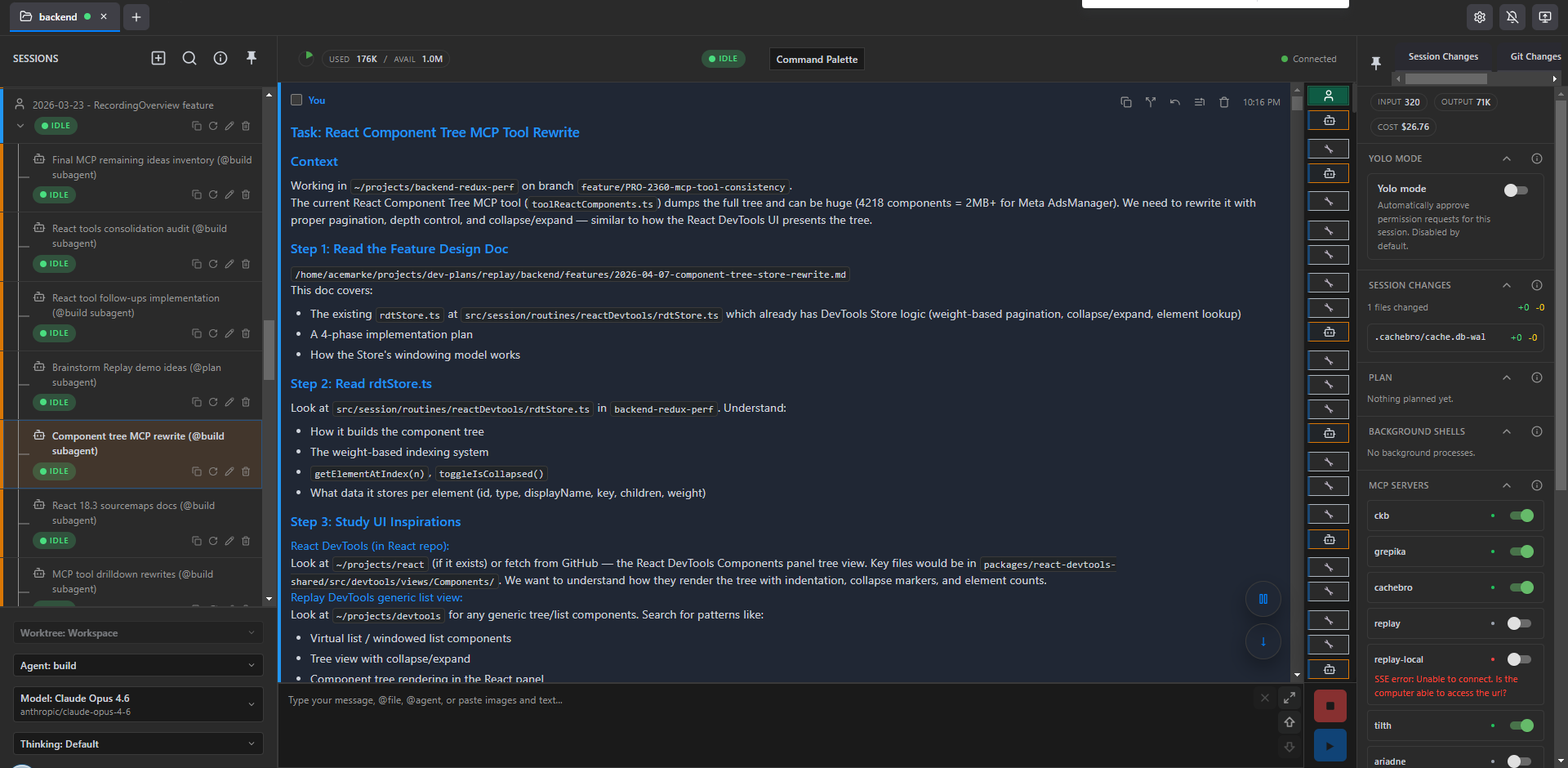Refresh the React tools consolidation audit session
The height and width of the screenshot is (768, 1568).
pos(213,264)
